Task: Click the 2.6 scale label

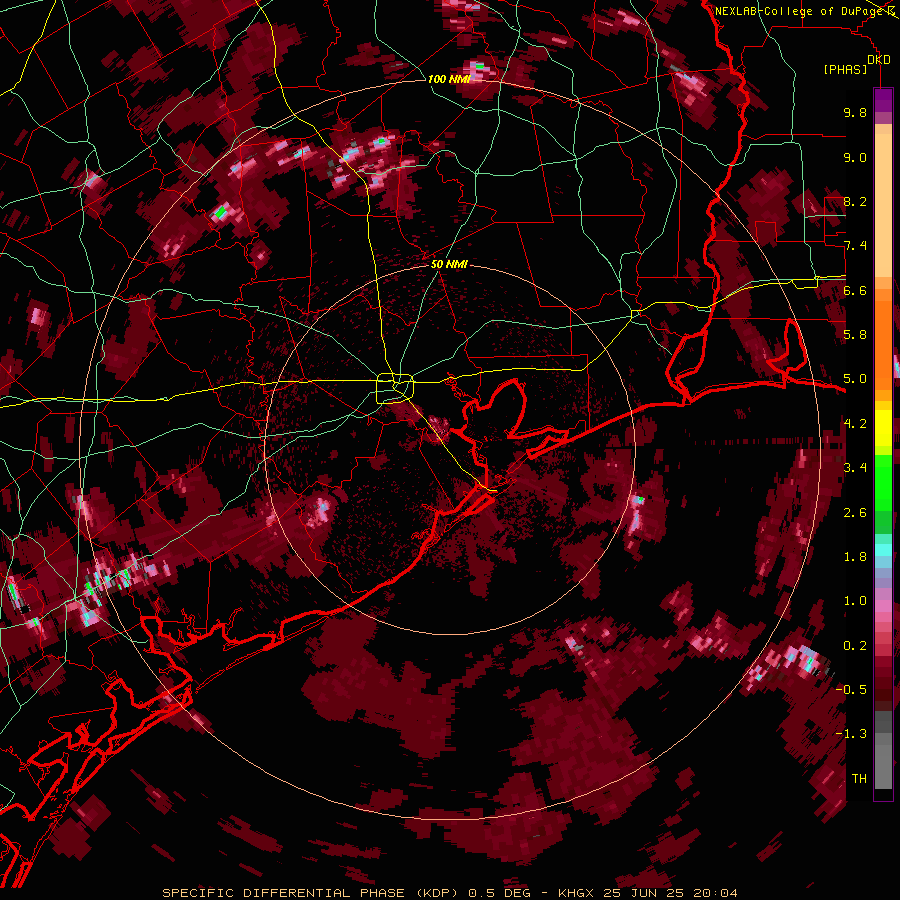Action: point(855,512)
